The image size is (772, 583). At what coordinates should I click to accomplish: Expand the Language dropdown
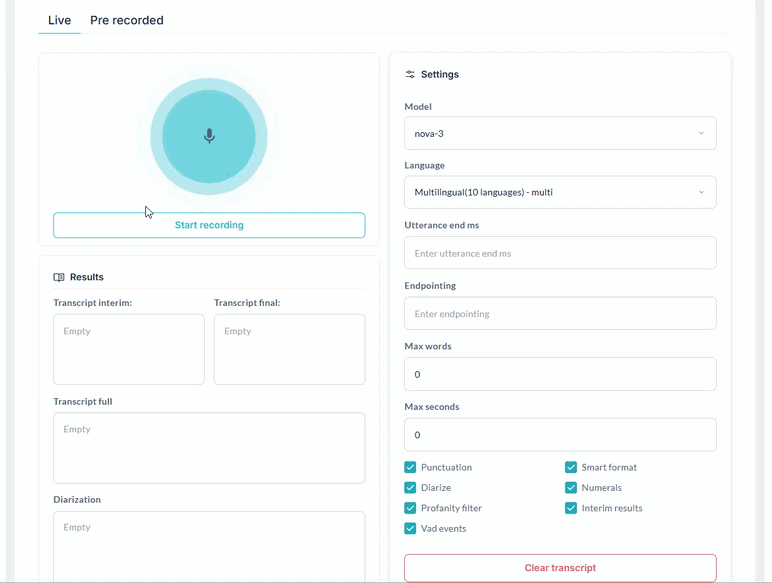[560, 192]
